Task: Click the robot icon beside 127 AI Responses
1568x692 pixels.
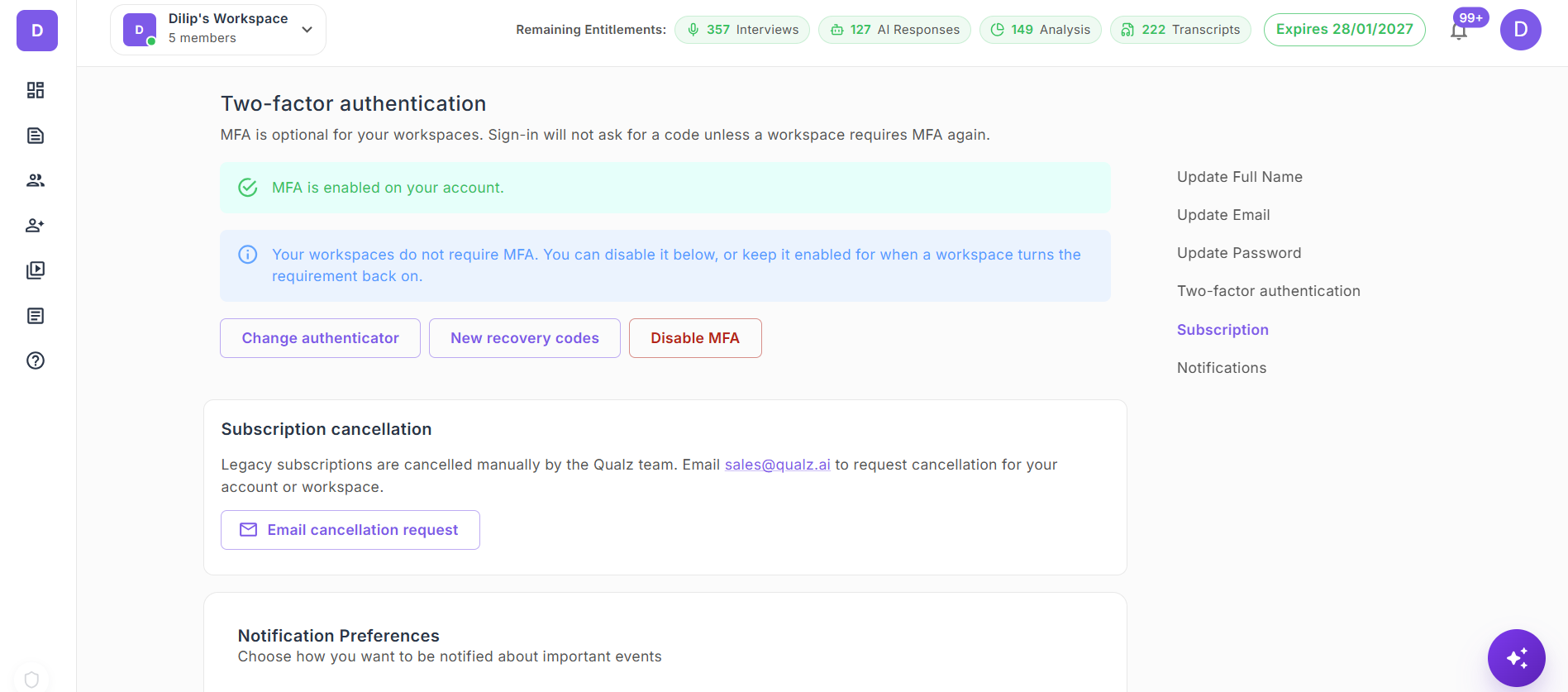Action: click(837, 30)
